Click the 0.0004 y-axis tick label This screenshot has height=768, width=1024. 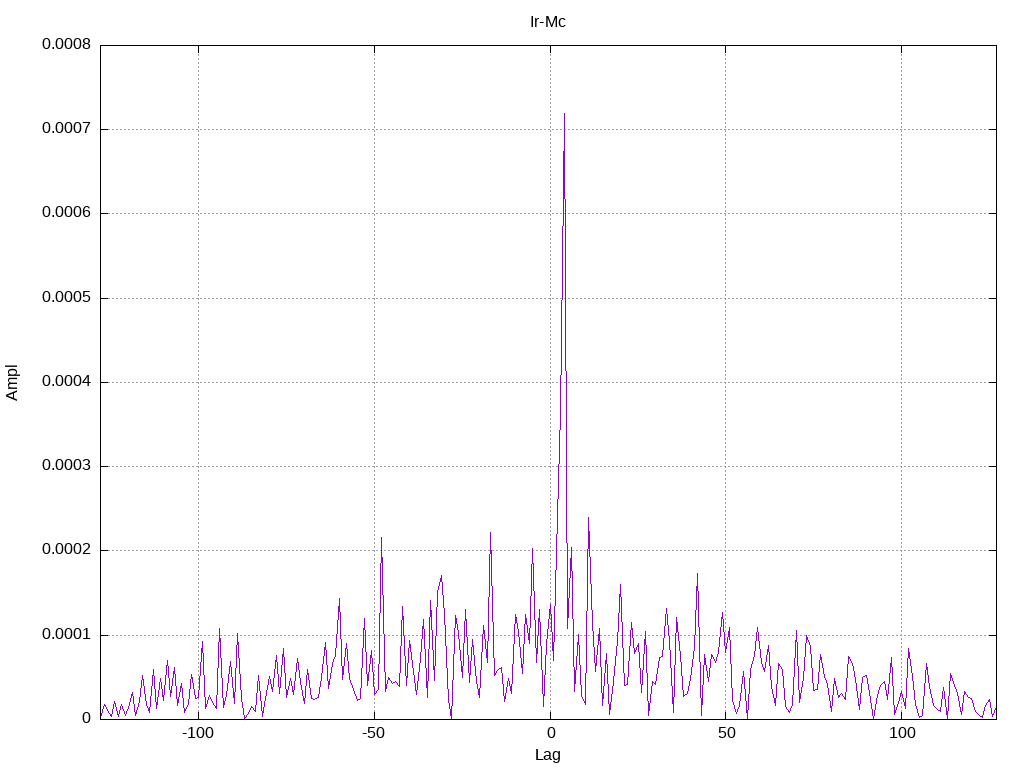pos(66,381)
